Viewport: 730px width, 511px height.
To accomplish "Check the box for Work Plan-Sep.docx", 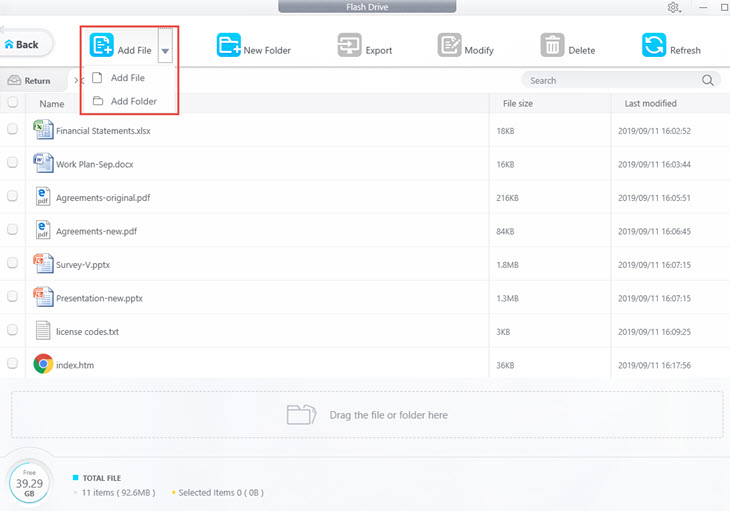I will [13, 162].
